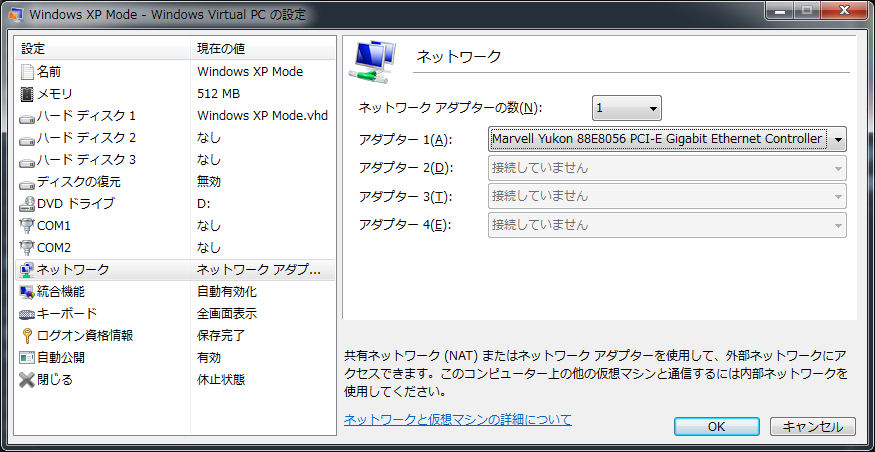
Task: Click the 現在の値 column header
Action: (264, 49)
